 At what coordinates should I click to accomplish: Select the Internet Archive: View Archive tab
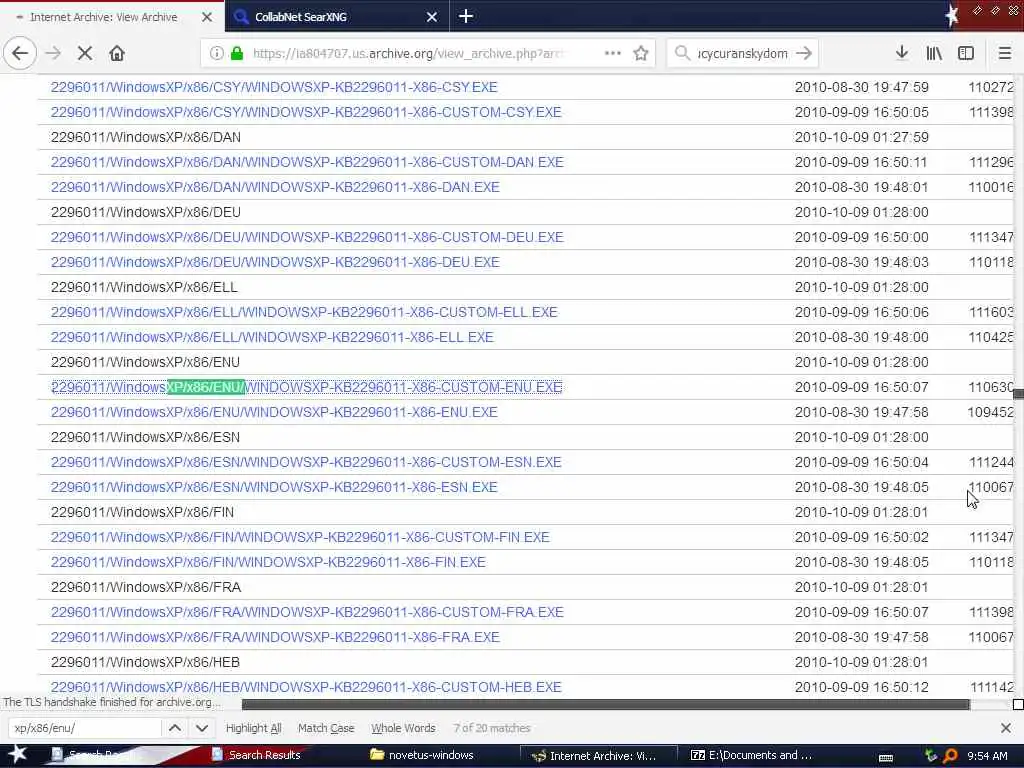112,17
